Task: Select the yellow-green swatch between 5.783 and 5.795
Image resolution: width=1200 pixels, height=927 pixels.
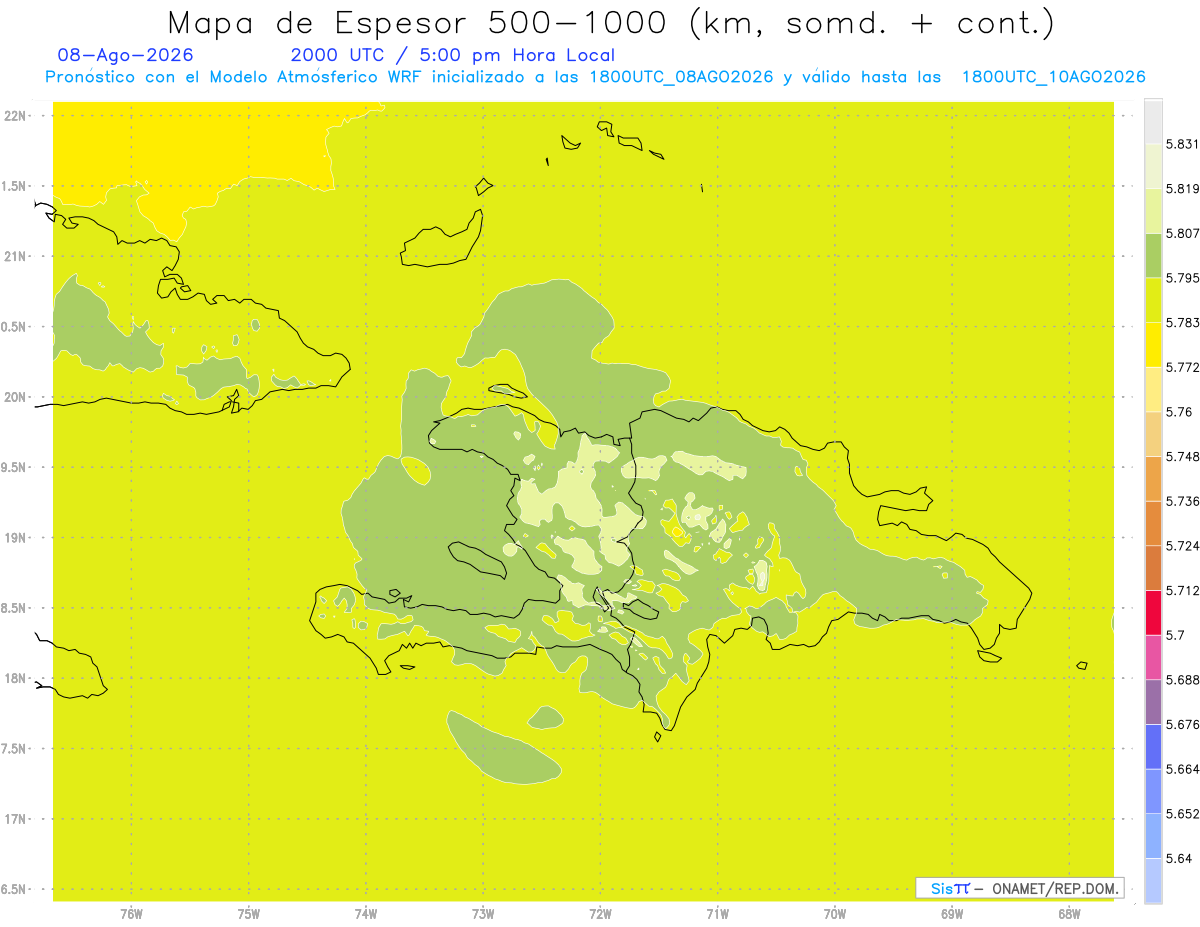Action: tap(1153, 300)
